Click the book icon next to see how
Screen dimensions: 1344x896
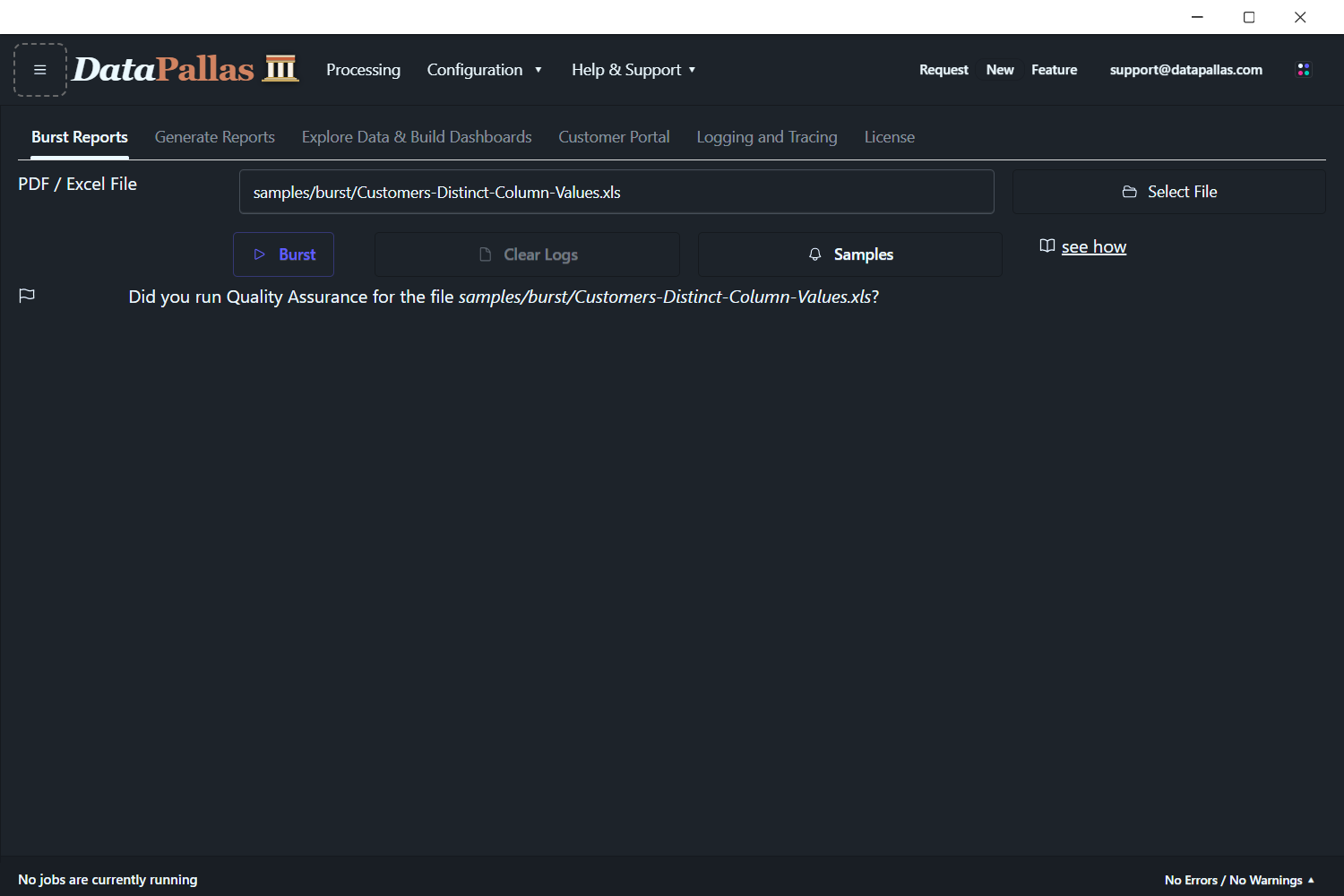1047,246
